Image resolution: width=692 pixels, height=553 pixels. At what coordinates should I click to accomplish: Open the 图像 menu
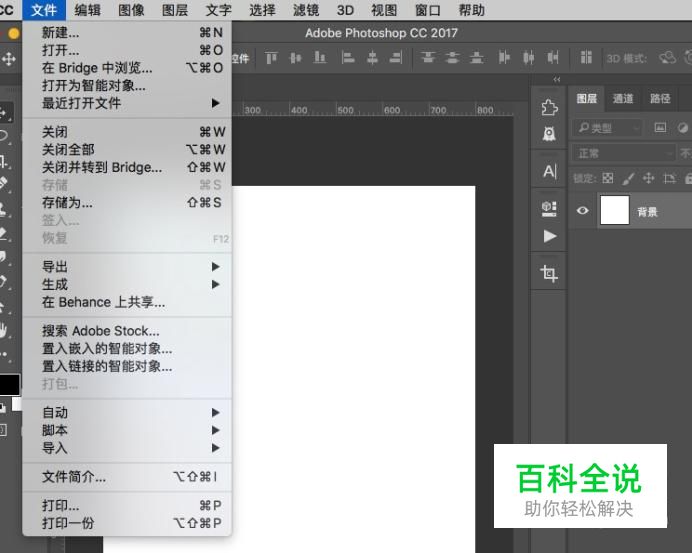131,10
